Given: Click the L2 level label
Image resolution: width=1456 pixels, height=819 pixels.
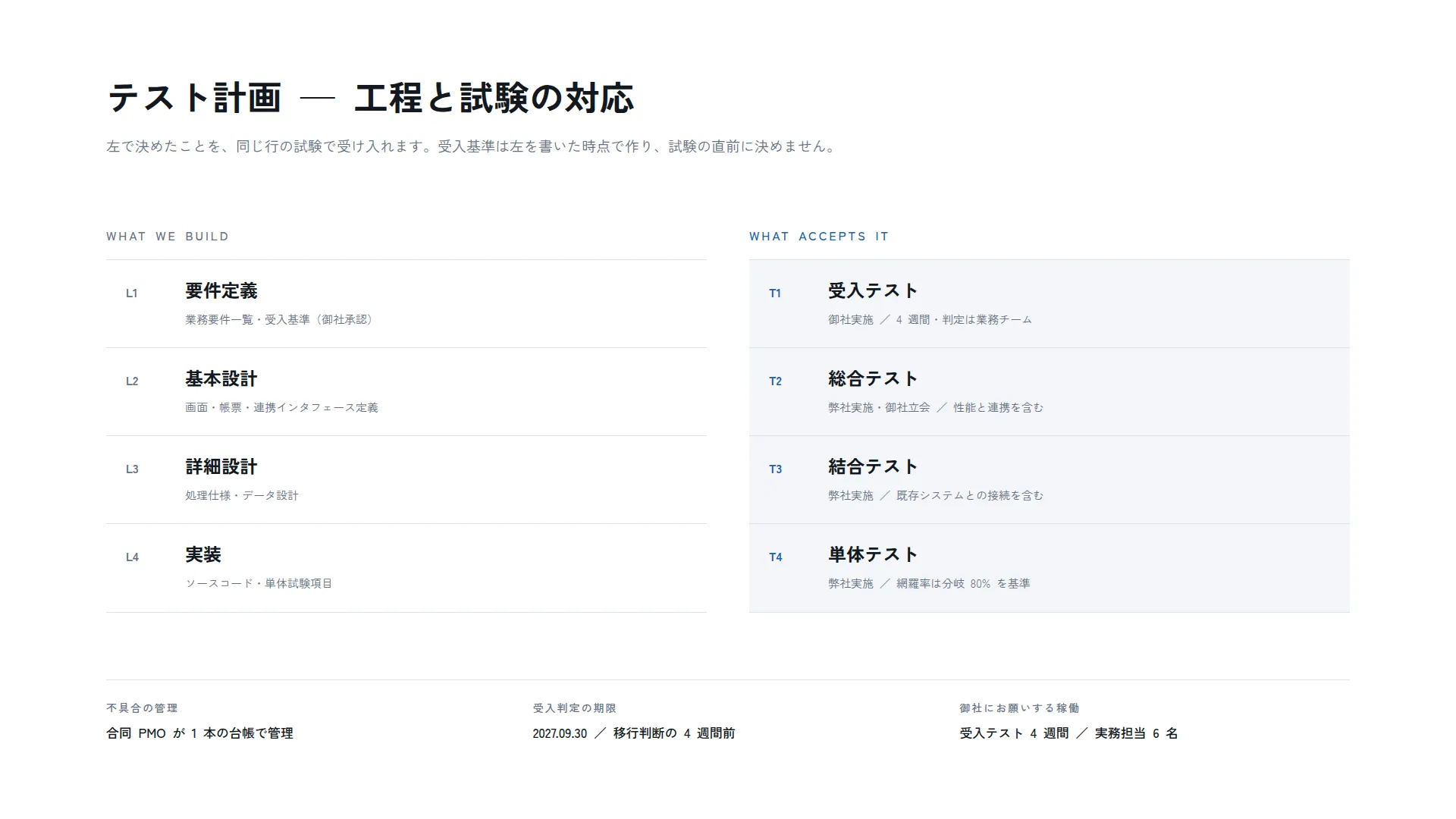Looking at the screenshot, I should coord(132,381).
